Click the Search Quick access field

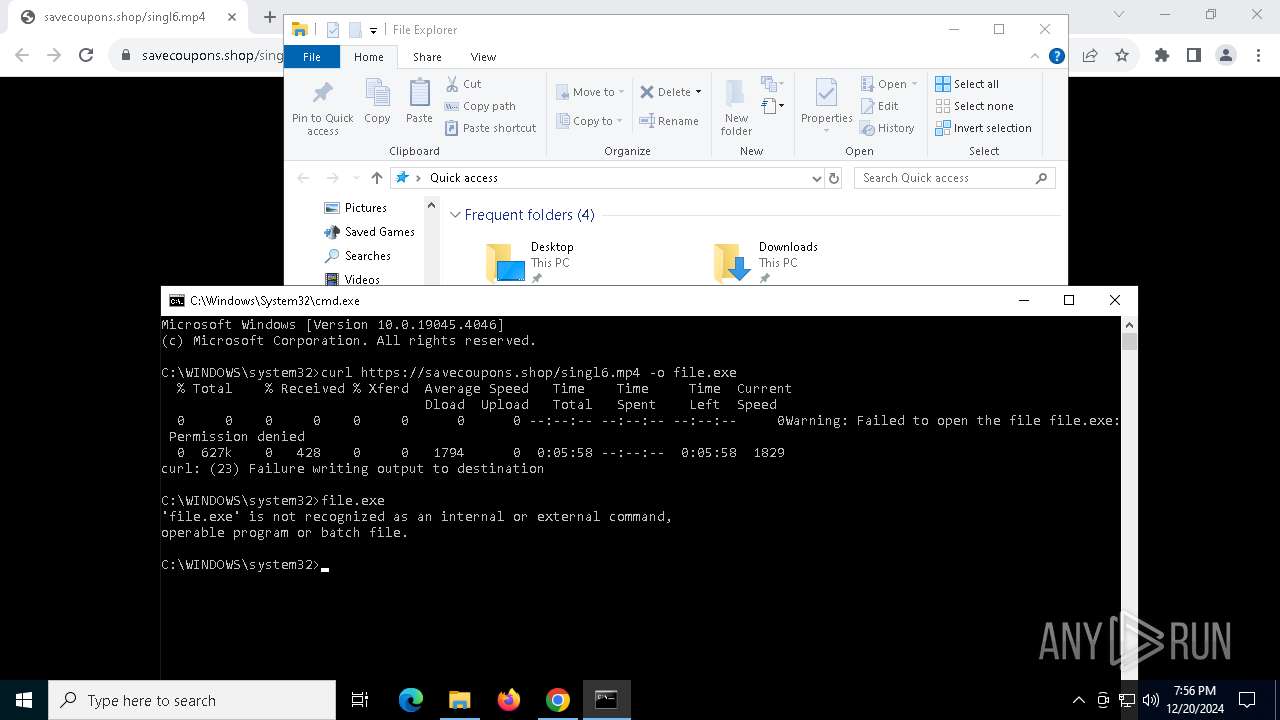[955, 178]
